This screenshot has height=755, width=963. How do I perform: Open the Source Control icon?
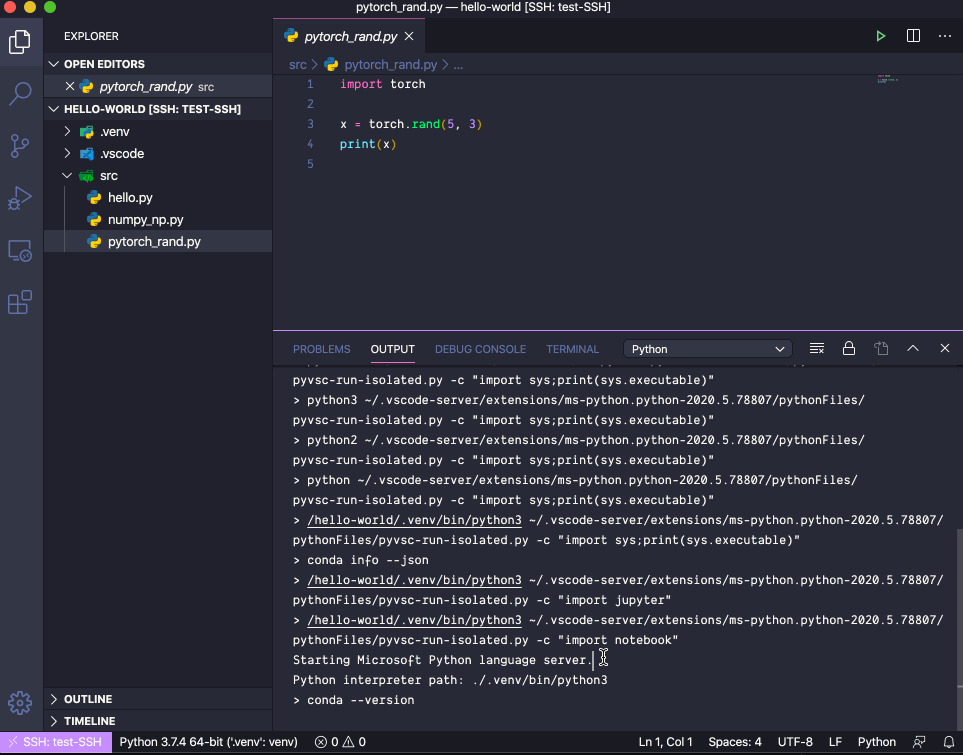point(21,146)
